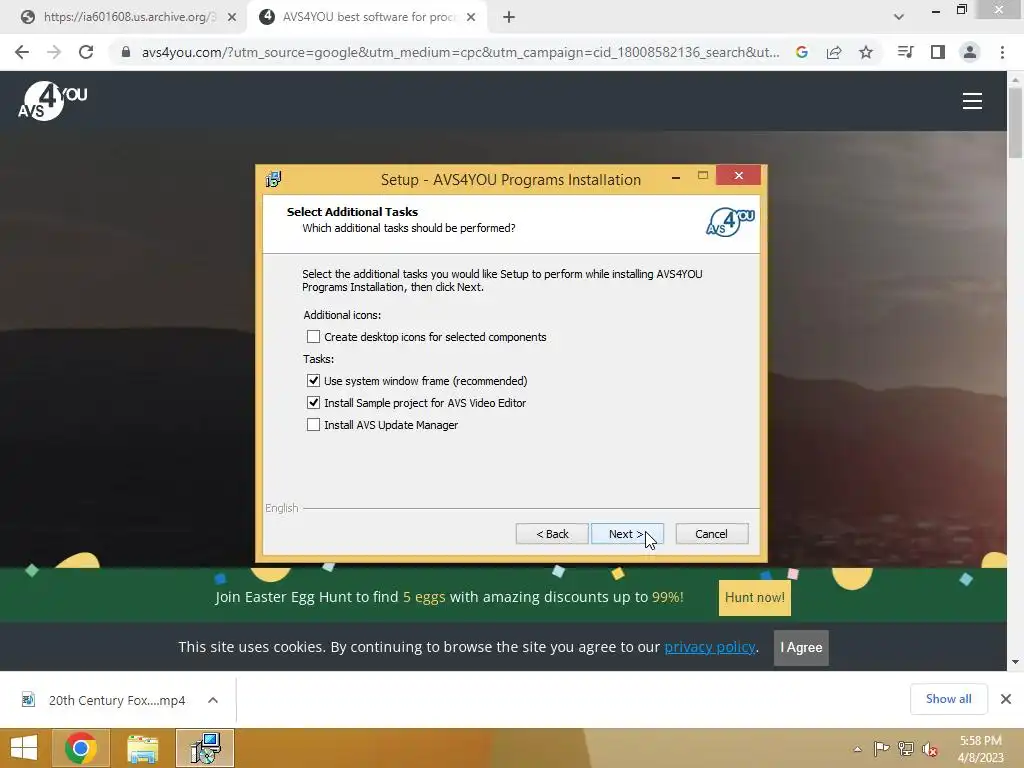
Task: Click the scrollbar up arrow
Action: click(1015, 80)
